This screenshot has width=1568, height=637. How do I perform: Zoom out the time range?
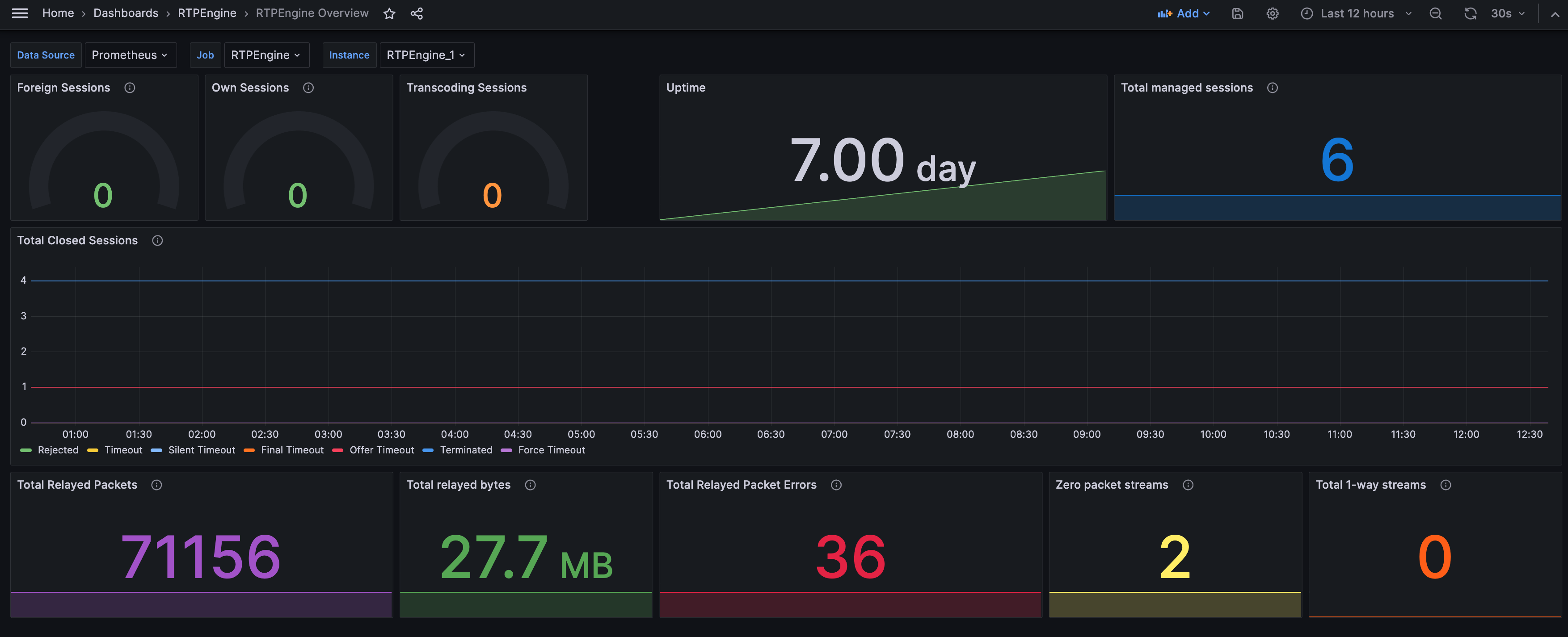click(1435, 13)
